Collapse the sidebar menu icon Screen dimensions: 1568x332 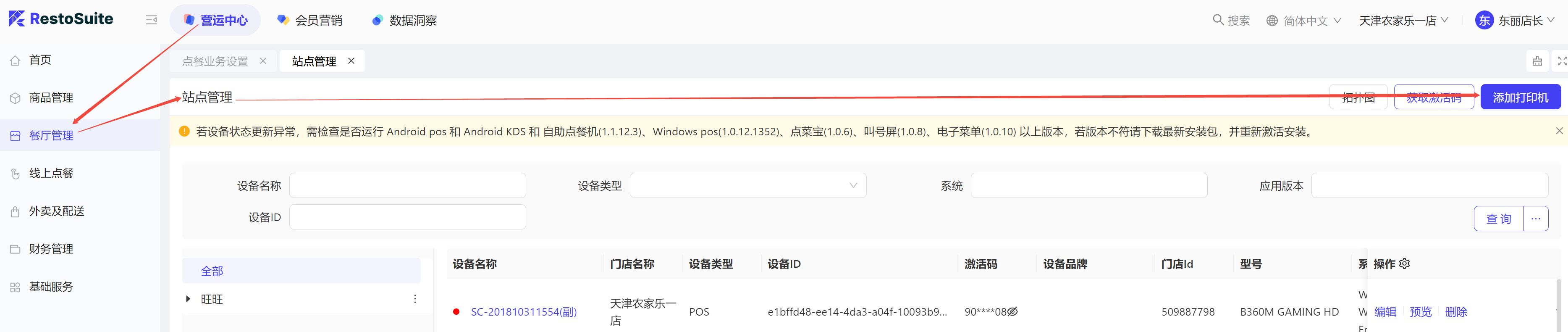click(151, 20)
